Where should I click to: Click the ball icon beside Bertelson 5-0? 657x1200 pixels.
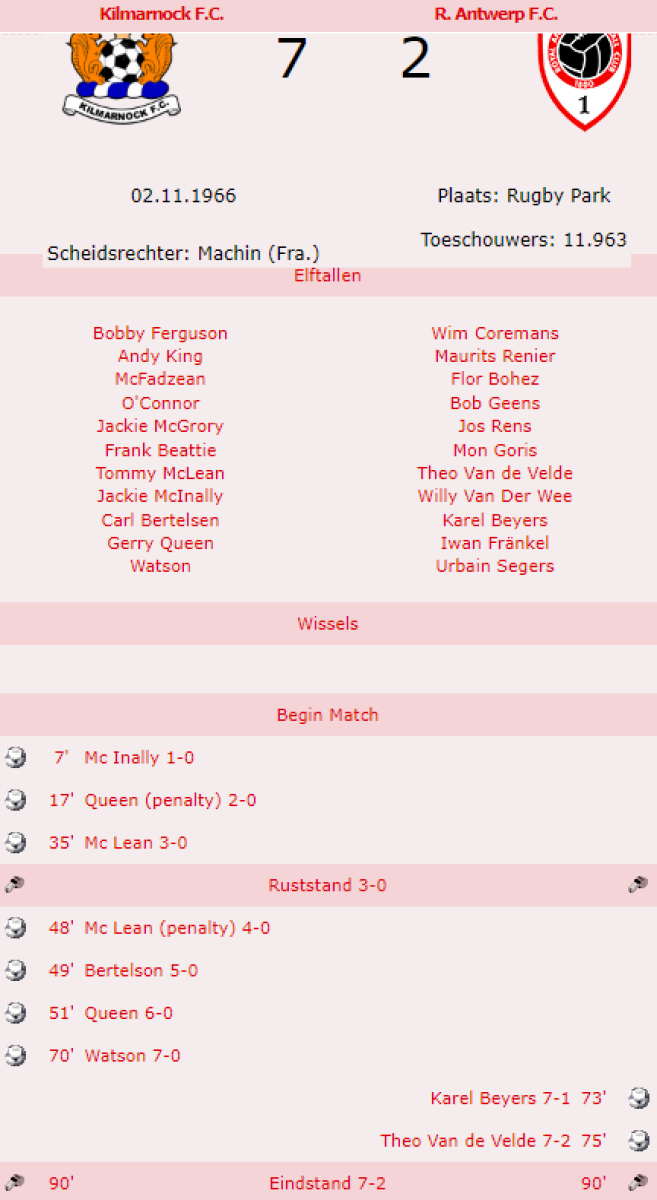[15, 970]
